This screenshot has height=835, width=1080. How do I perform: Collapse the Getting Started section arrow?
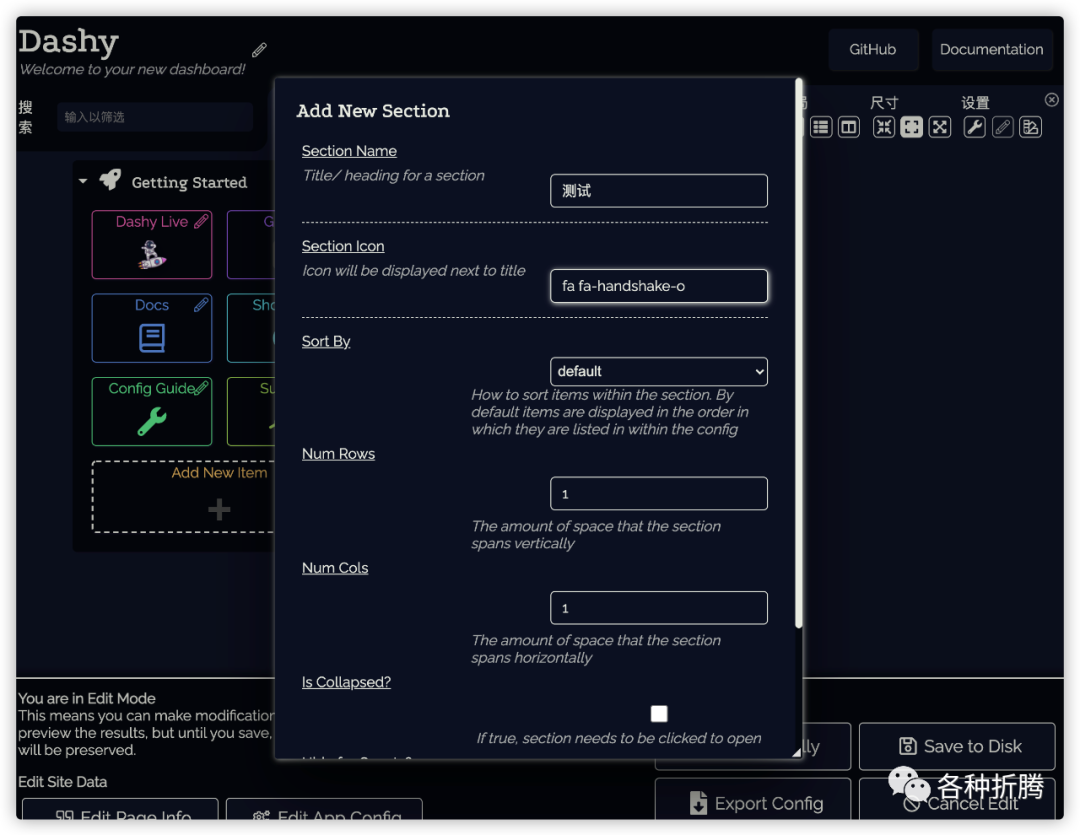(83, 181)
